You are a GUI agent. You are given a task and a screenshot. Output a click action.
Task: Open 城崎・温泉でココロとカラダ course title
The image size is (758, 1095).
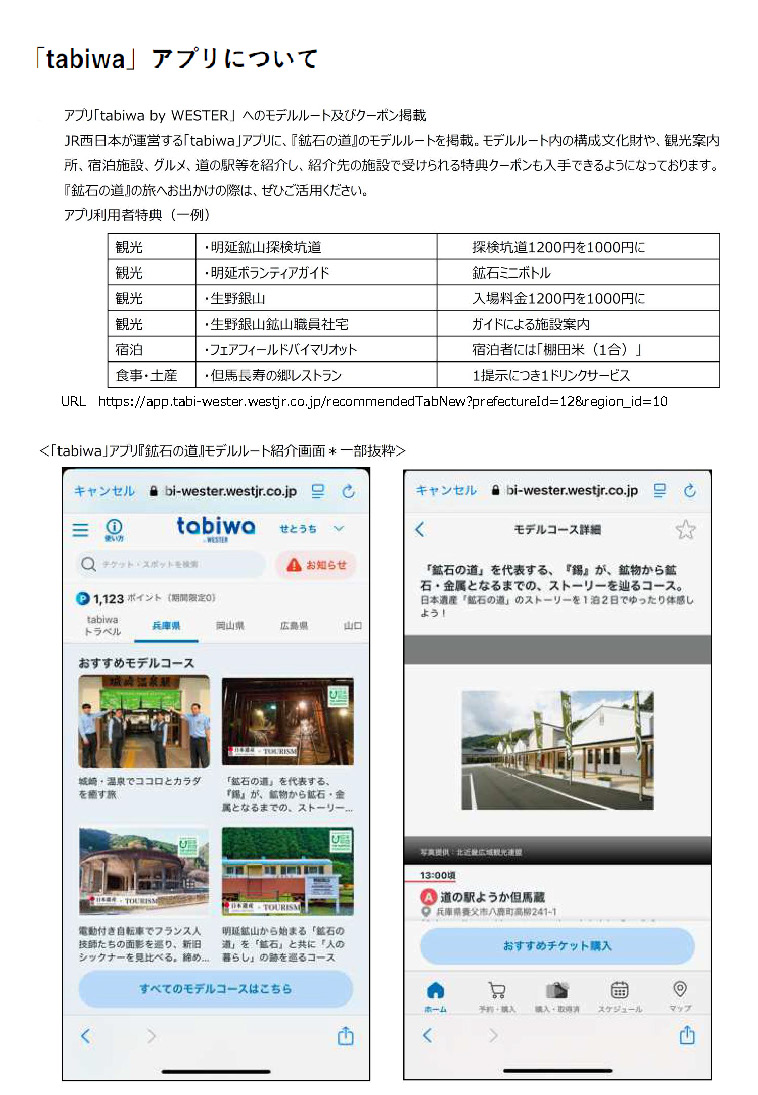pyautogui.click(x=140, y=788)
